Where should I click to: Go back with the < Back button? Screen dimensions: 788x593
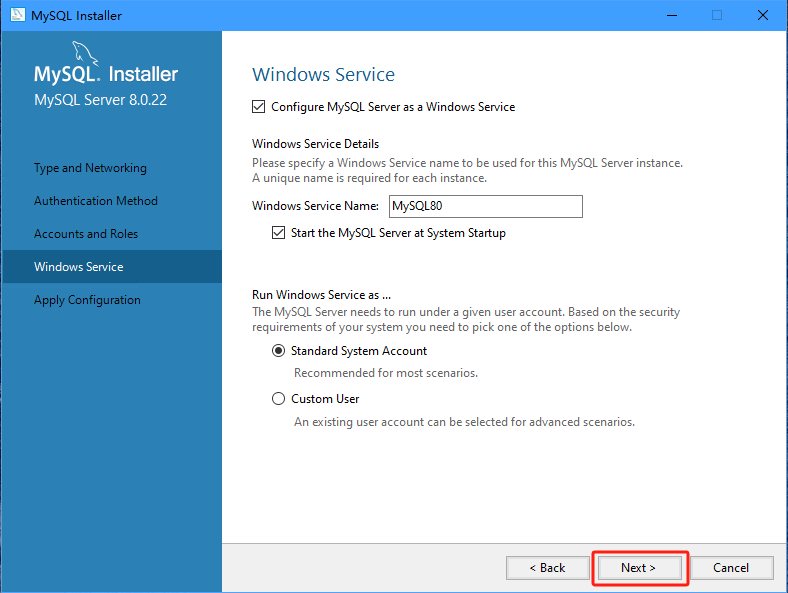[x=548, y=568]
